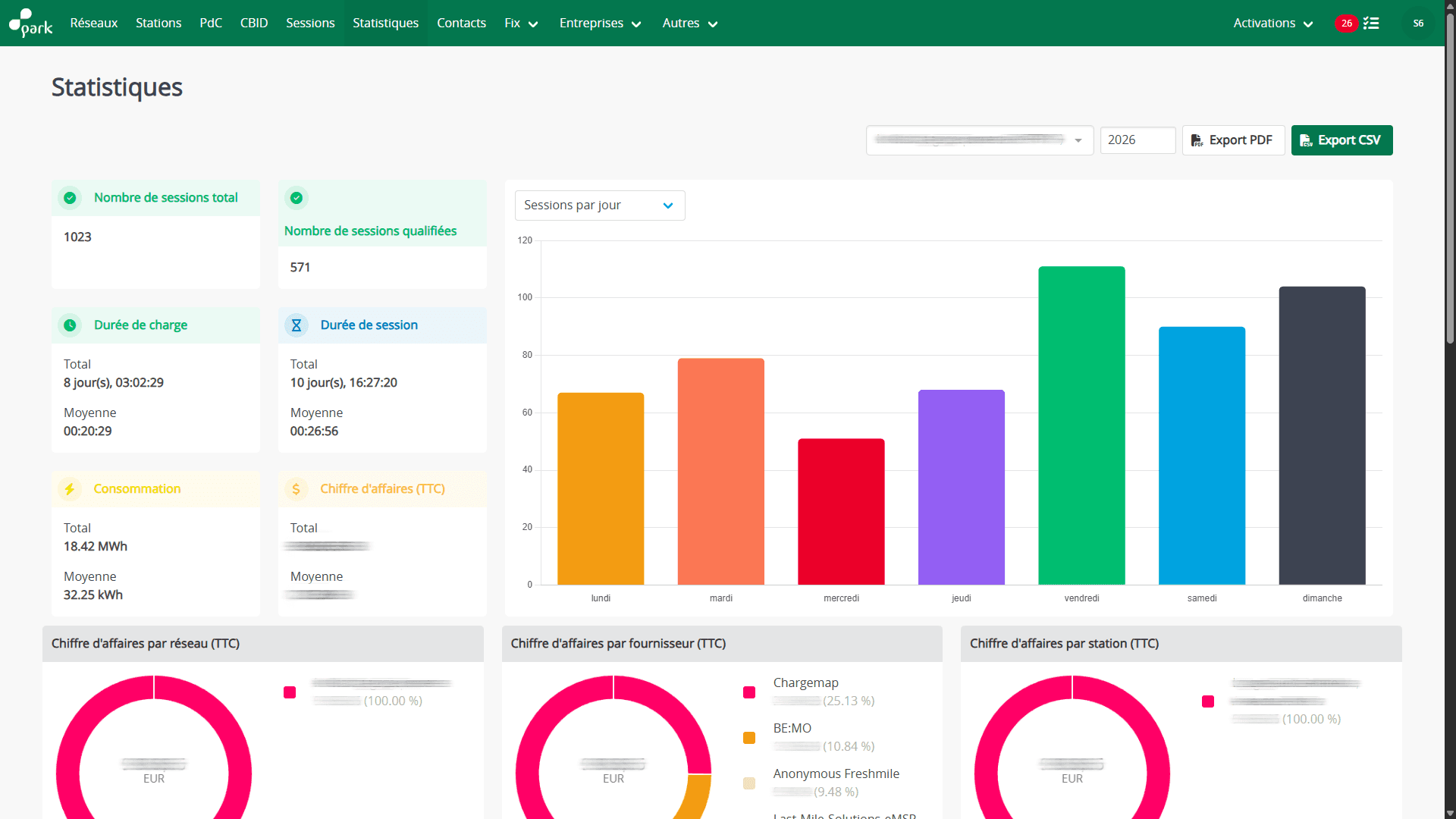Image resolution: width=1456 pixels, height=819 pixels.
Task: Go to the Stations menu item
Action: coord(158,24)
